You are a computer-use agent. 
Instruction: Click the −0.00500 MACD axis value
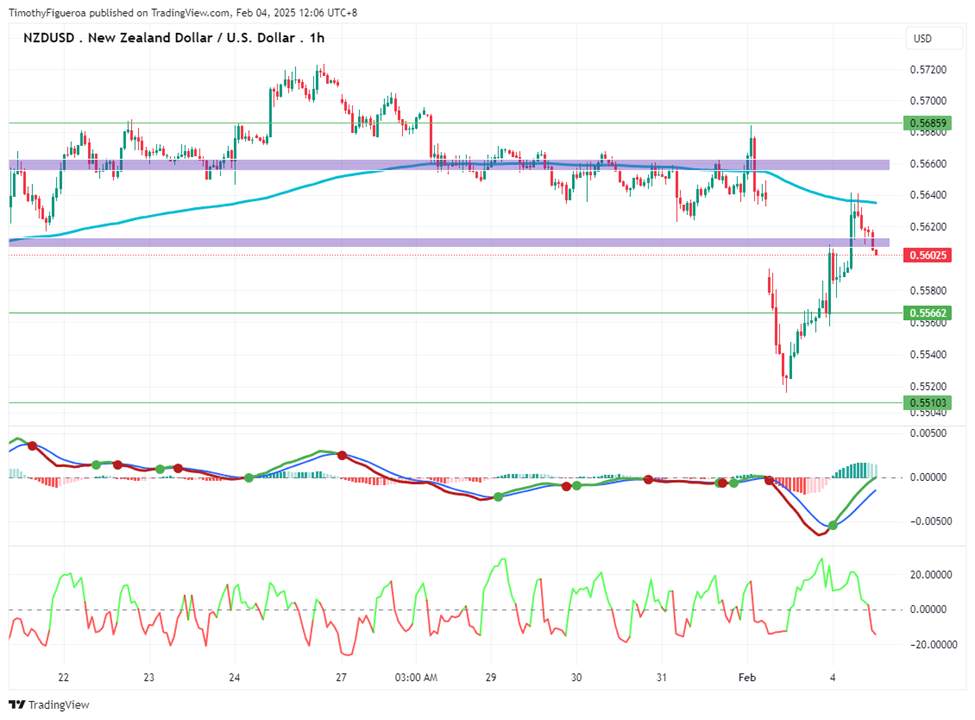tap(930, 522)
